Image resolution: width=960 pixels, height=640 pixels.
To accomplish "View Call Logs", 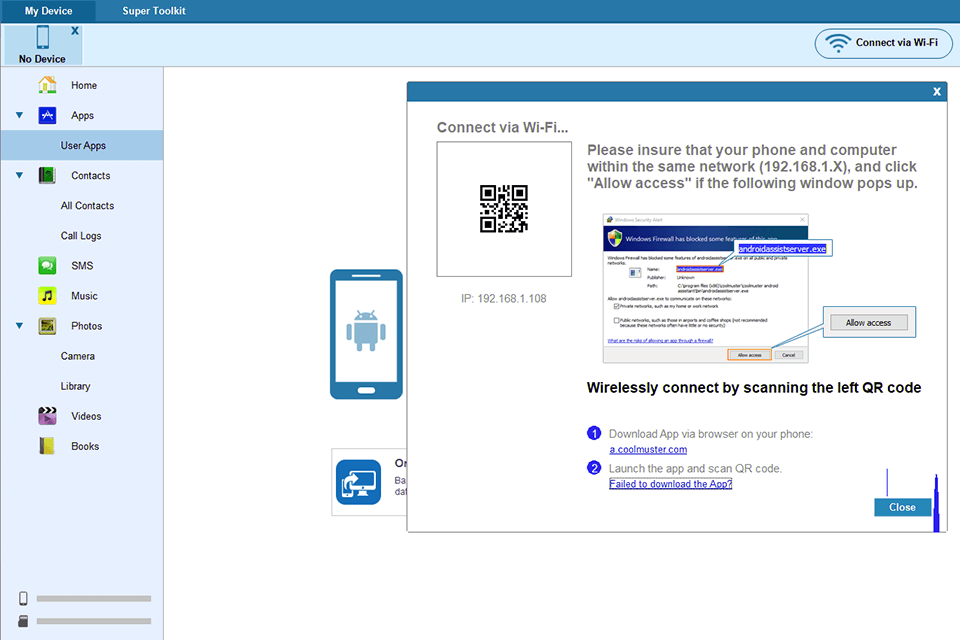I will 85,235.
